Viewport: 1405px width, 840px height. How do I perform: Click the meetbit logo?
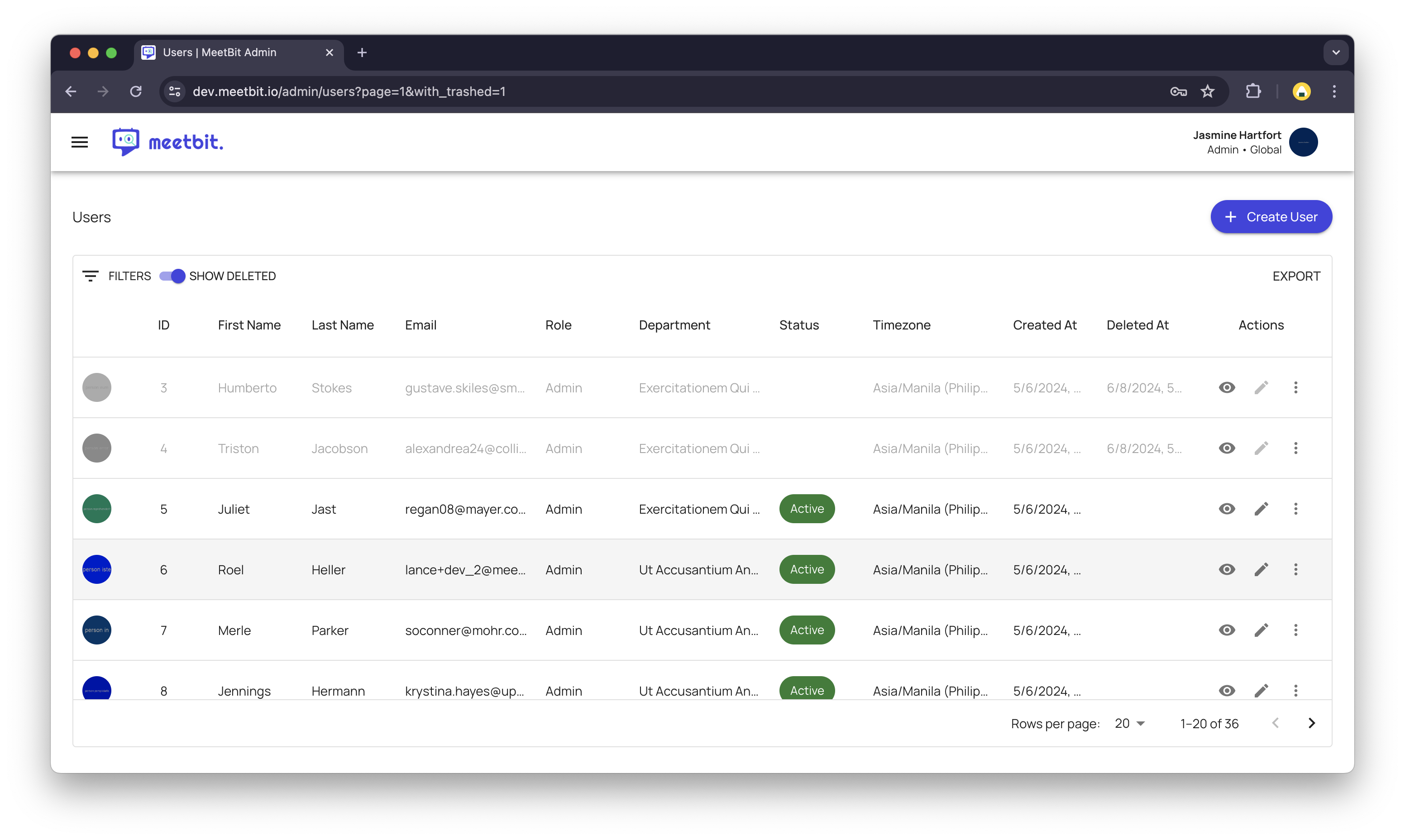click(167, 142)
